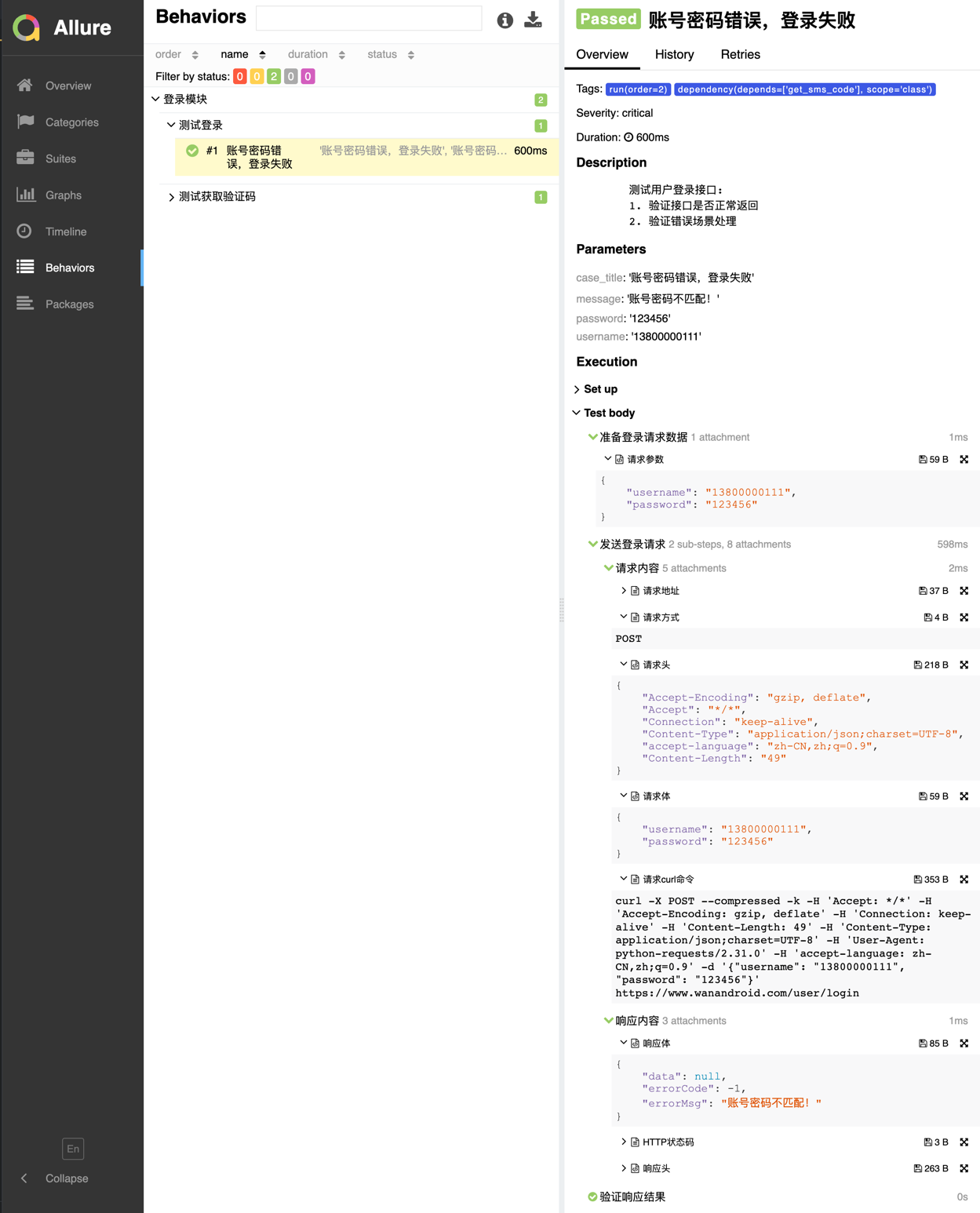Collapse the 响应体 attachment
This screenshot has width=980, height=1213.
(624, 1044)
